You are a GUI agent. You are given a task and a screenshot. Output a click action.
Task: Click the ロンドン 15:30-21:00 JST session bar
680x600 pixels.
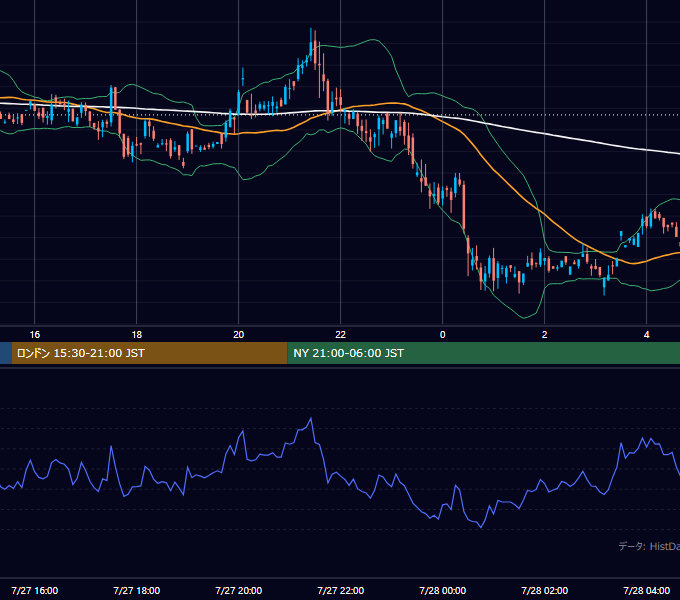[x=149, y=353]
